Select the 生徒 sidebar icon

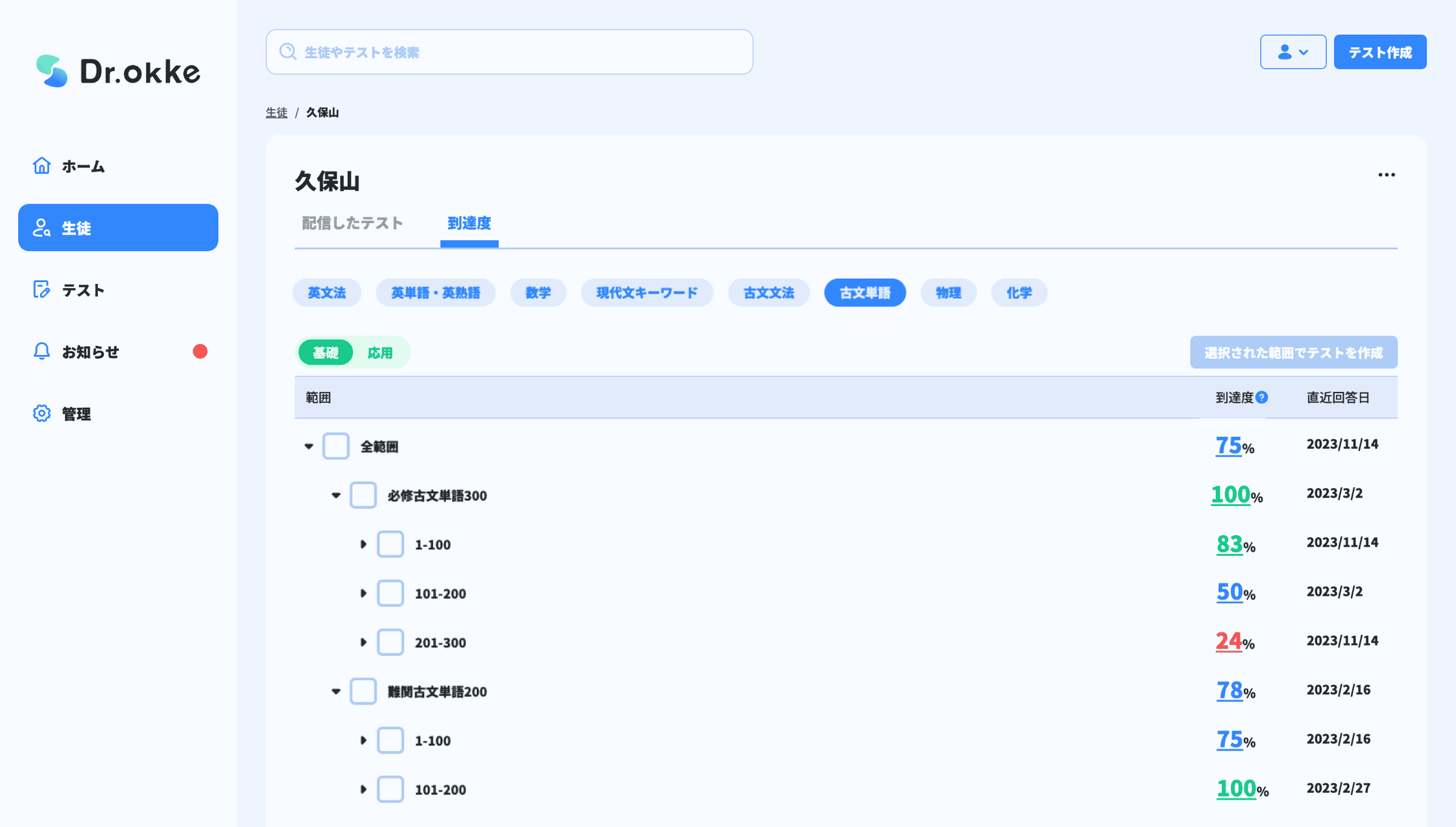tap(41, 228)
